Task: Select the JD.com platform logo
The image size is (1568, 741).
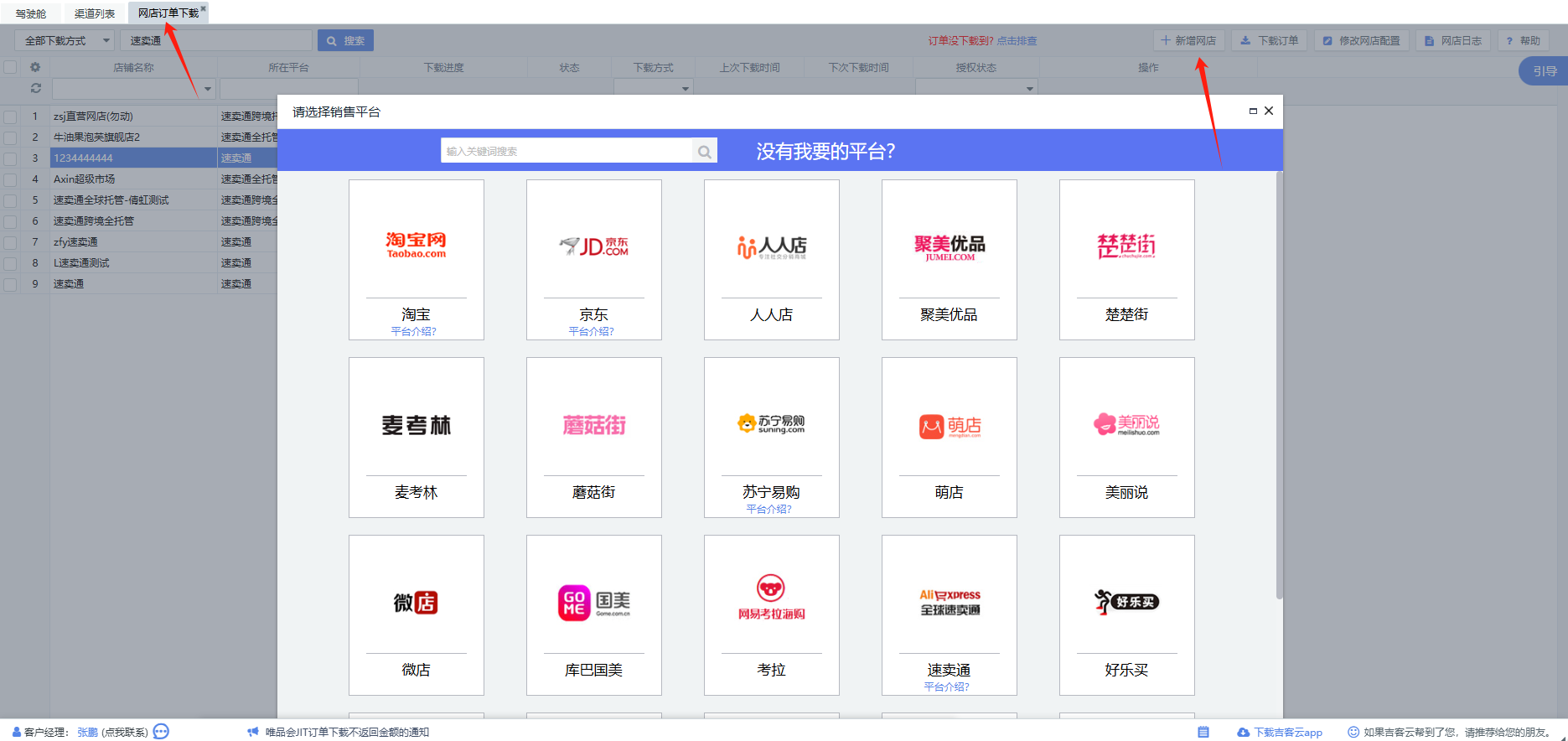Action: coord(593,246)
